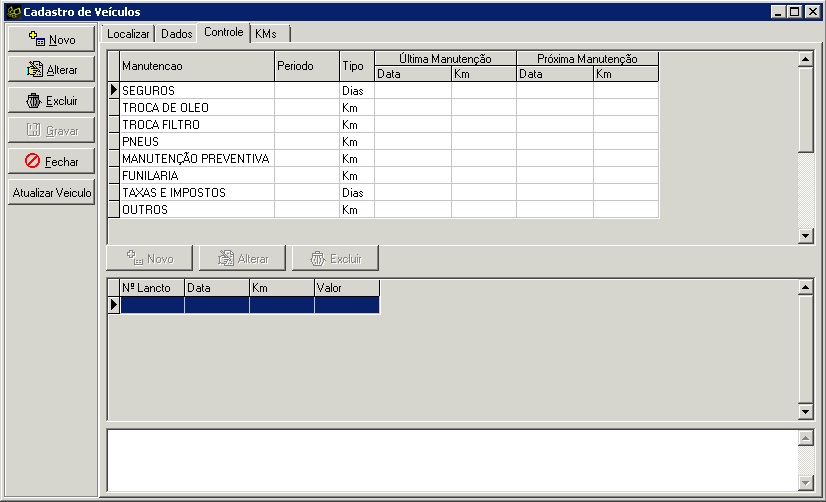Select the KMs tab
The height and width of the screenshot is (502, 826).
click(266, 33)
